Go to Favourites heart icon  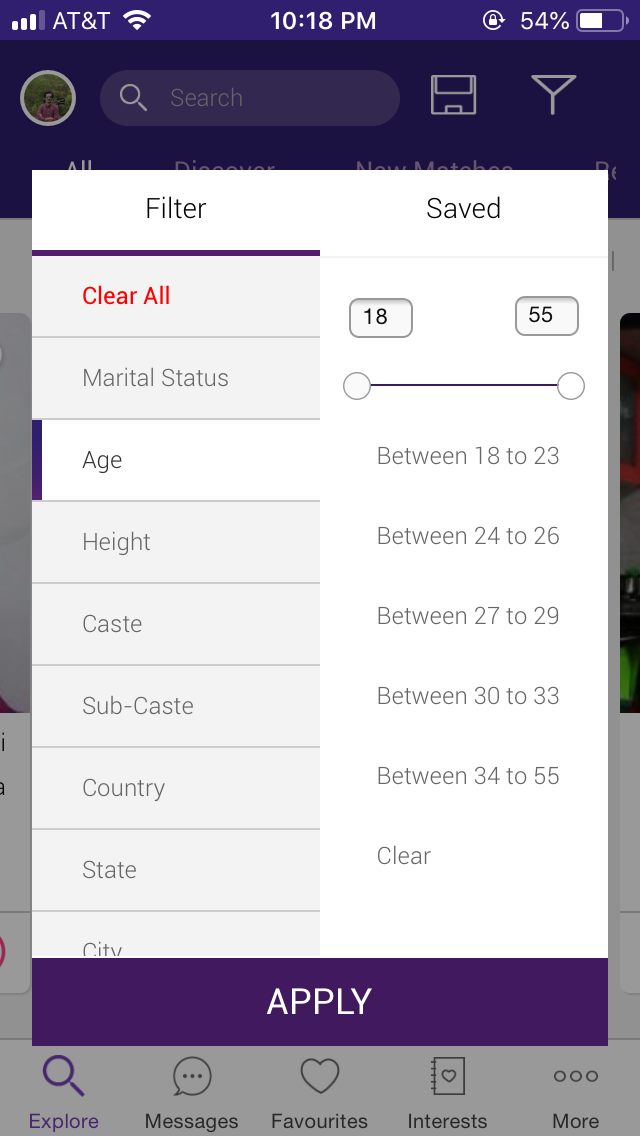pyautogui.click(x=320, y=1077)
